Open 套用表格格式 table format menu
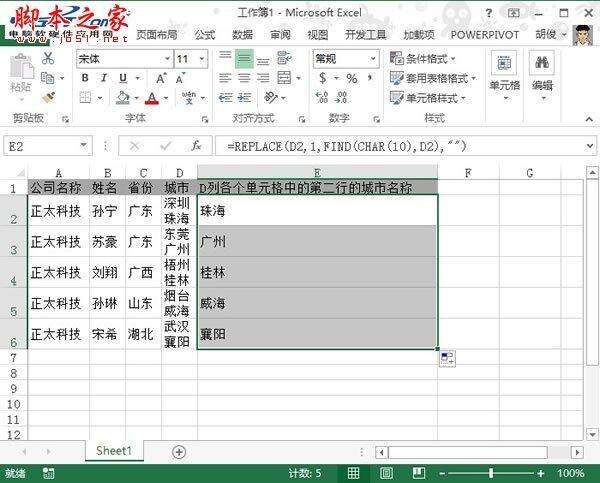Screen dimensions: 600x483 [433, 78]
